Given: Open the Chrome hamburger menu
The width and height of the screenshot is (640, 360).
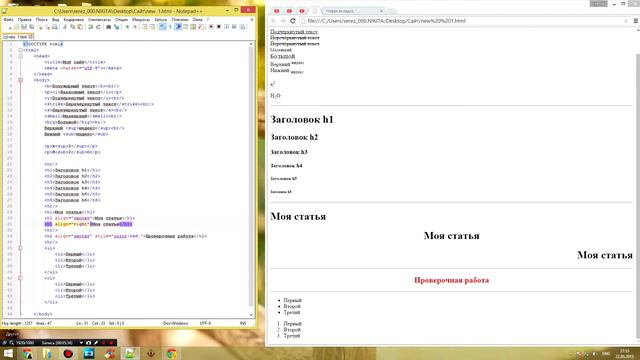Looking at the screenshot, I should [636, 21].
